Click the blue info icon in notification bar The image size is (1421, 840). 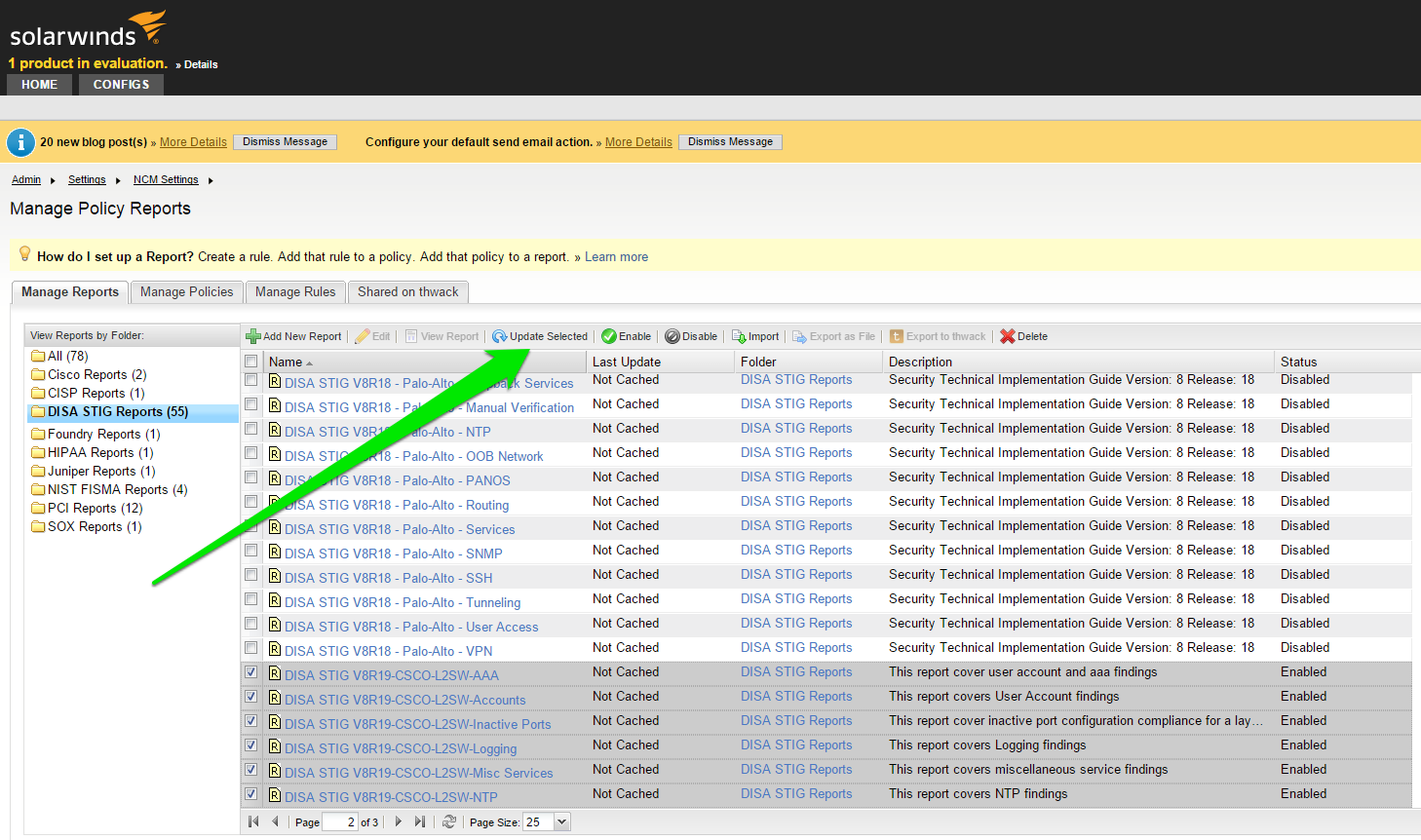(21, 142)
